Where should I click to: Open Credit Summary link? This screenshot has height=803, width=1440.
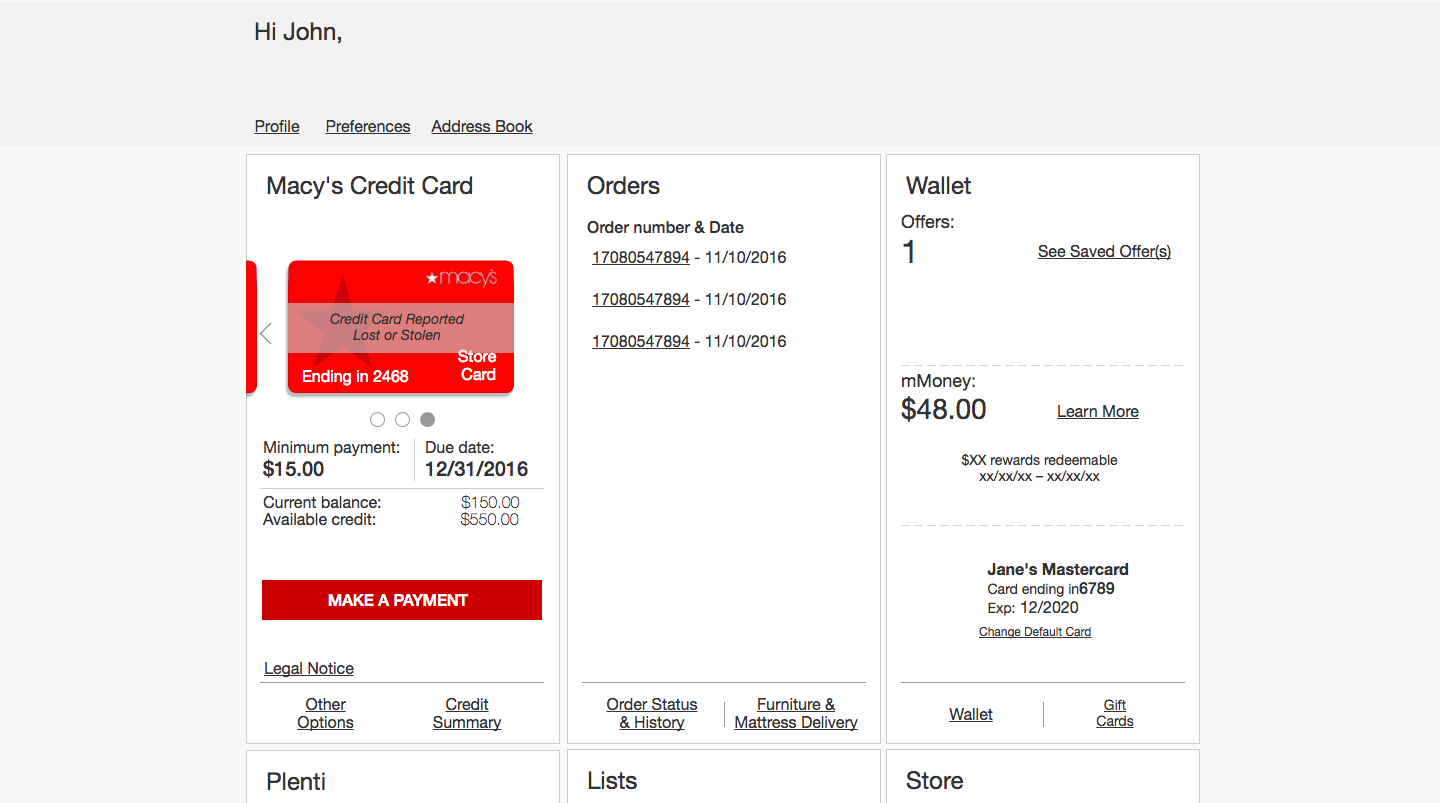tap(467, 713)
